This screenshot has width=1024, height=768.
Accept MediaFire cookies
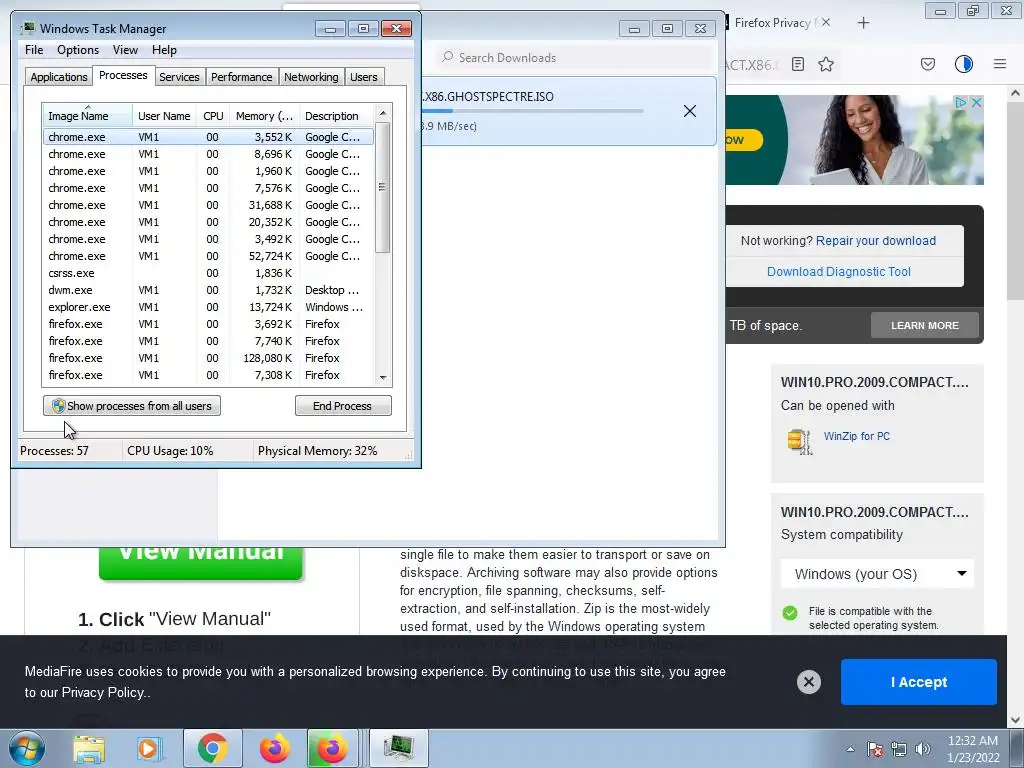919,682
